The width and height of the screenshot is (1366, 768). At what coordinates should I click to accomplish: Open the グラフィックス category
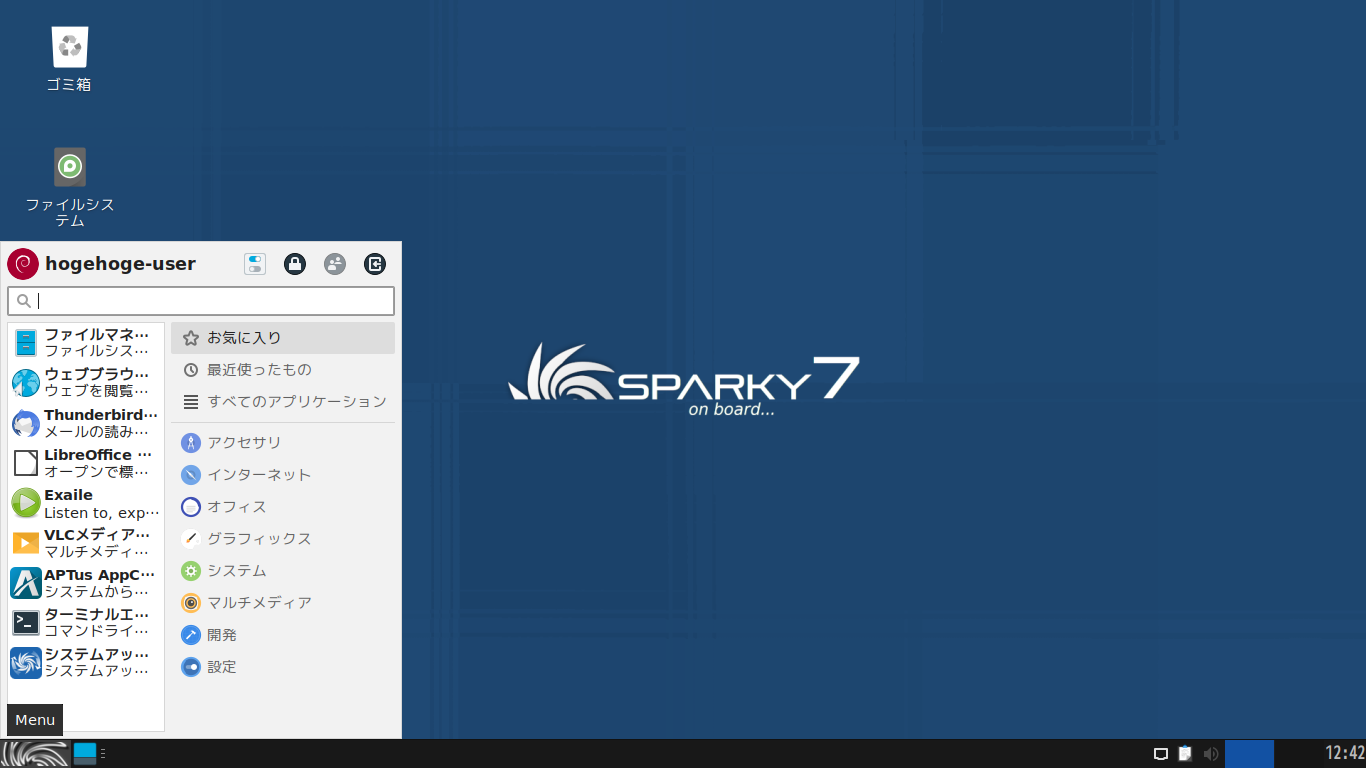tap(283, 539)
